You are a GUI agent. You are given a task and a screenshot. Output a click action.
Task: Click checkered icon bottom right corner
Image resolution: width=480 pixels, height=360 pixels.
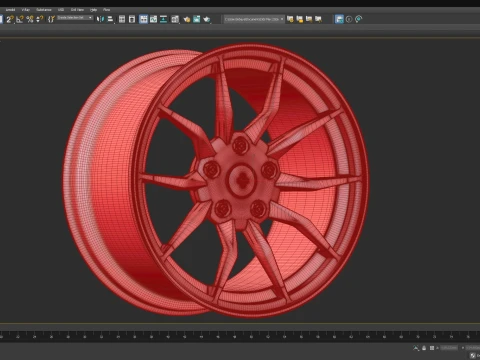[x=473, y=356]
